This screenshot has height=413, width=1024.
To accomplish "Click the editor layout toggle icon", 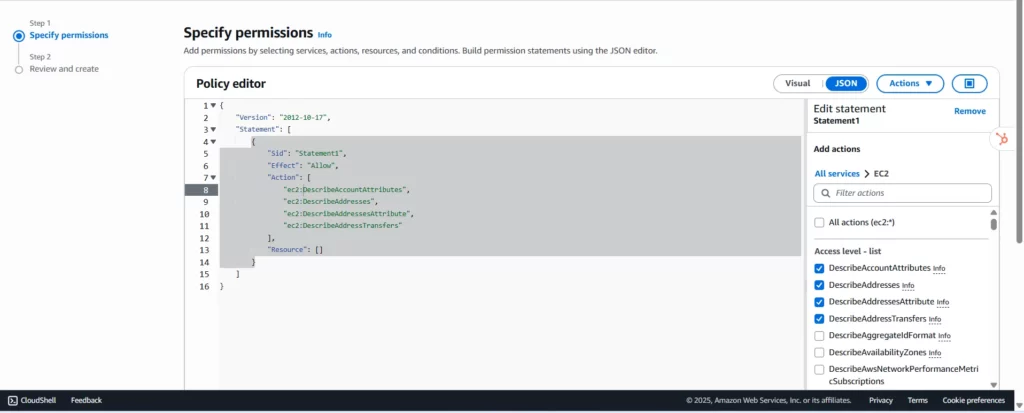I will (x=968, y=84).
